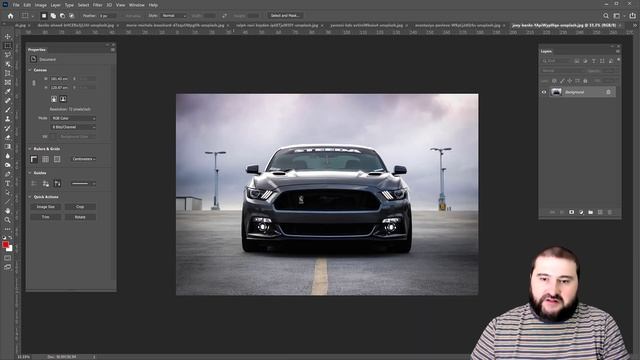Viewport: 640px width, 360px height.
Task: Hide the Background layer with eye icon
Action: pos(544,92)
